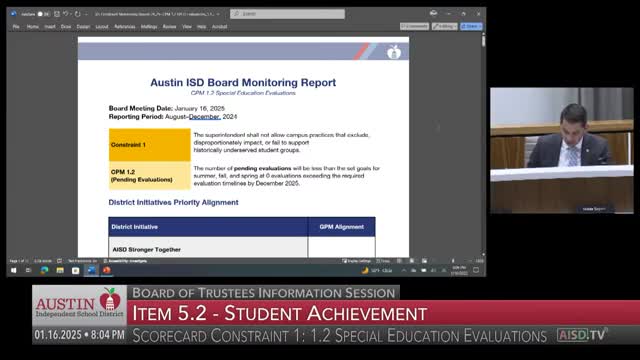Click the Undo arrow icon
Image resolution: width=640 pixels, height=360 pixels.
tap(65, 14)
